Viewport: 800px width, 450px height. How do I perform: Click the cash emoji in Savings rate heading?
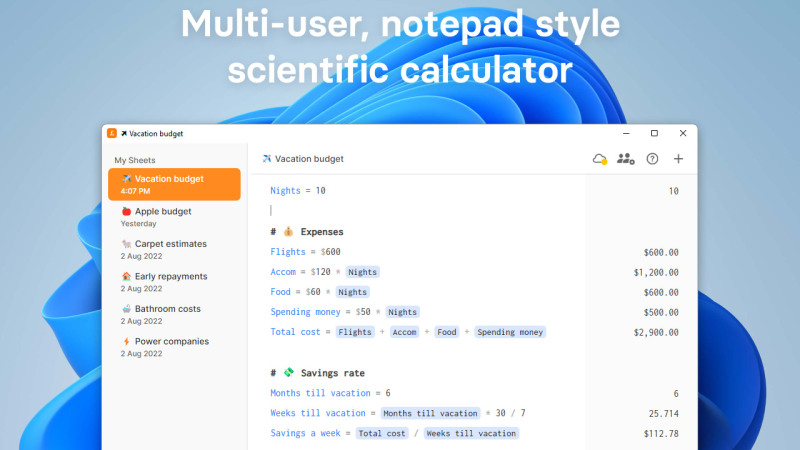click(289, 372)
